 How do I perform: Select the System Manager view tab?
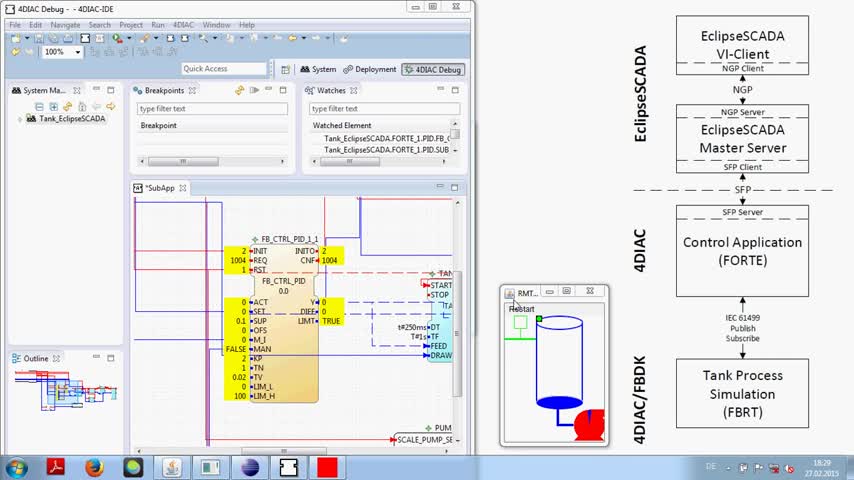tap(44, 90)
